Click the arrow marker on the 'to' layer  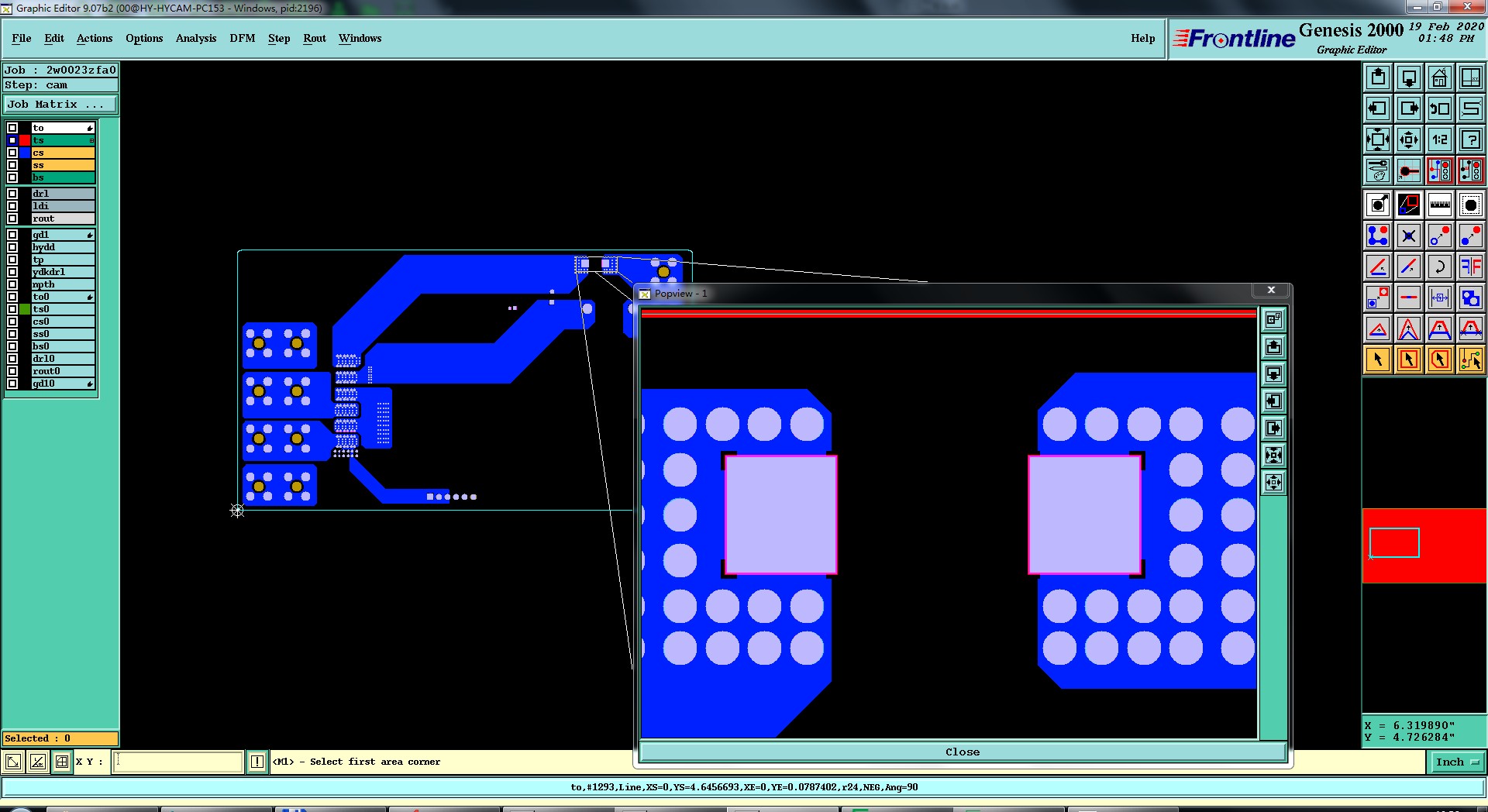point(90,128)
